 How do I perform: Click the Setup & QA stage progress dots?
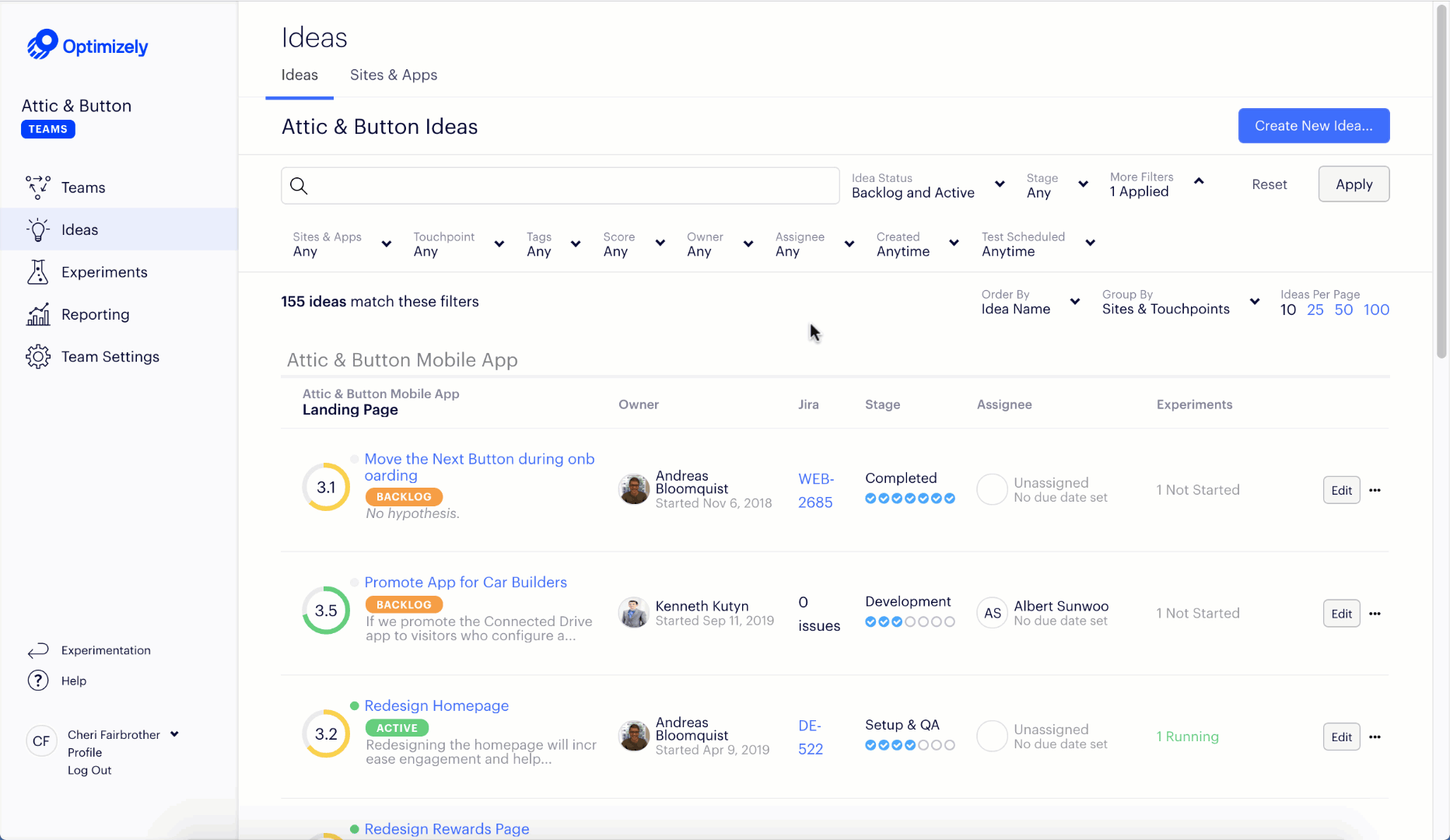point(910,745)
